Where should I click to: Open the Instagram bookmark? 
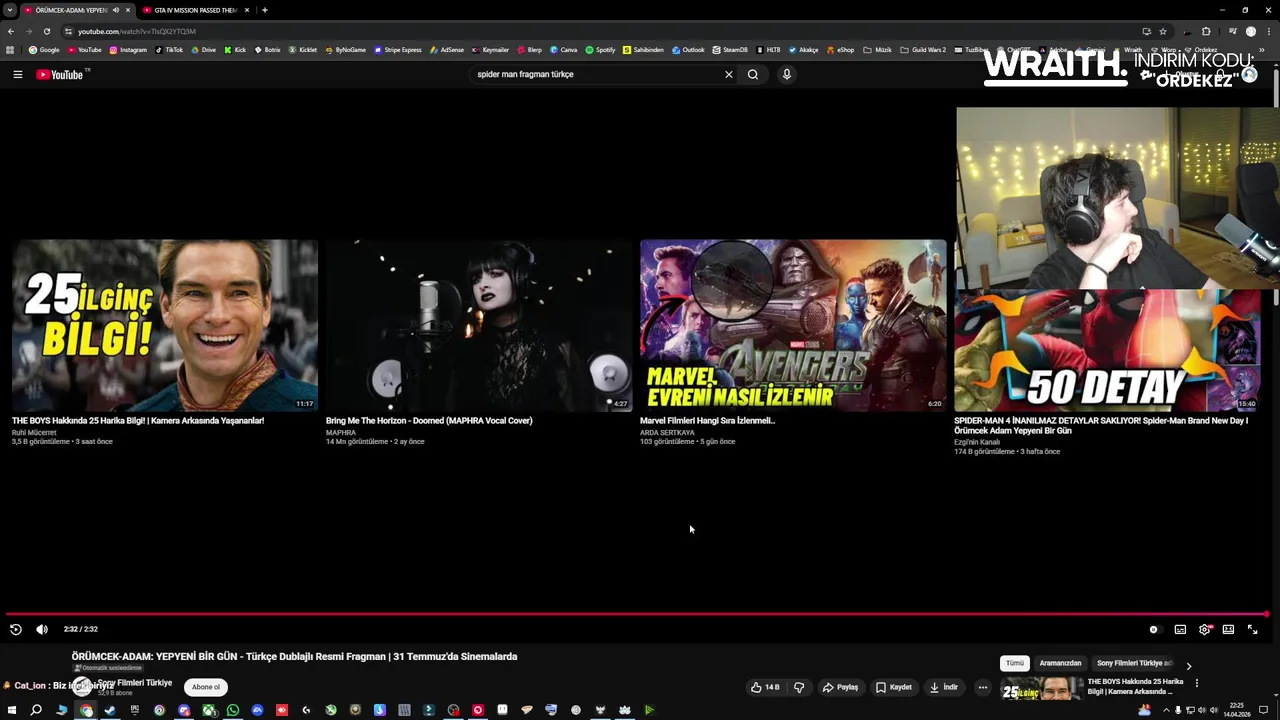(128, 50)
